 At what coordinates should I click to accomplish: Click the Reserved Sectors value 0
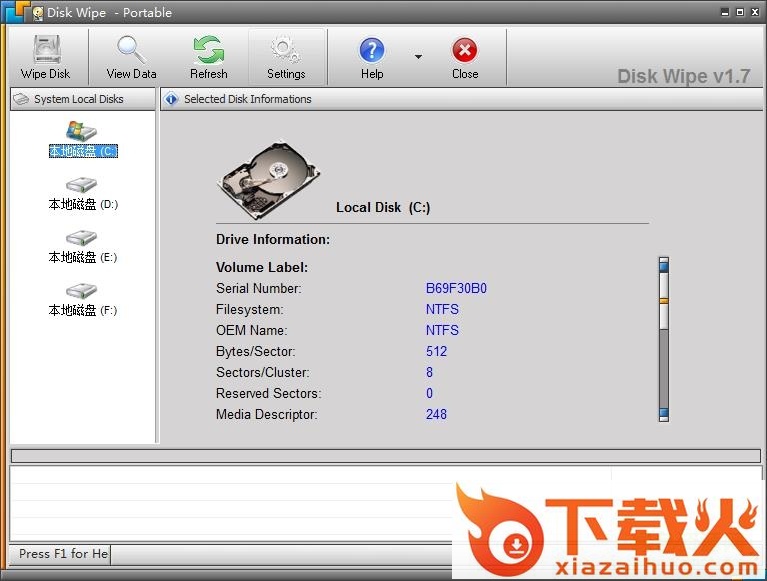click(x=429, y=394)
